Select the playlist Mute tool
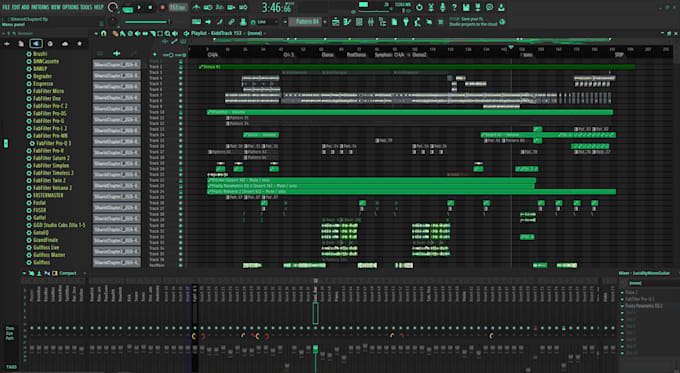The height and width of the screenshot is (373, 680). (137, 33)
